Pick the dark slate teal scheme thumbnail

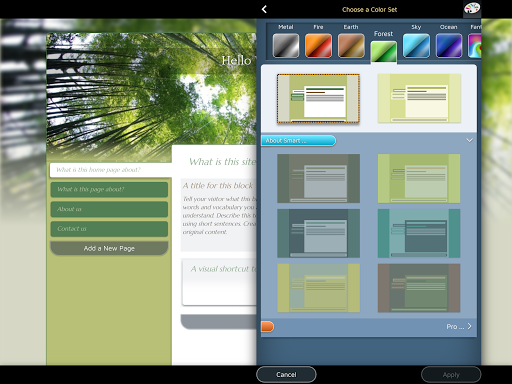pyautogui.click(x=318, y=233)
